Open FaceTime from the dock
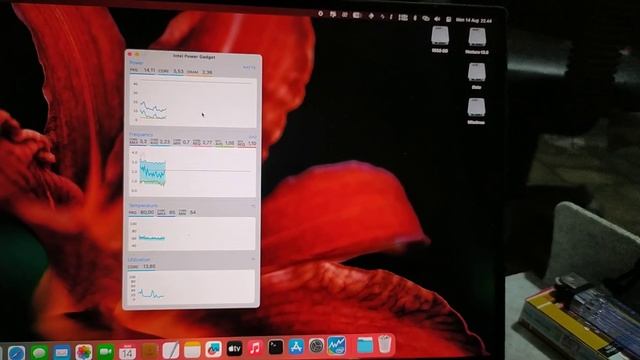The image size is (640, 360). 105,351
